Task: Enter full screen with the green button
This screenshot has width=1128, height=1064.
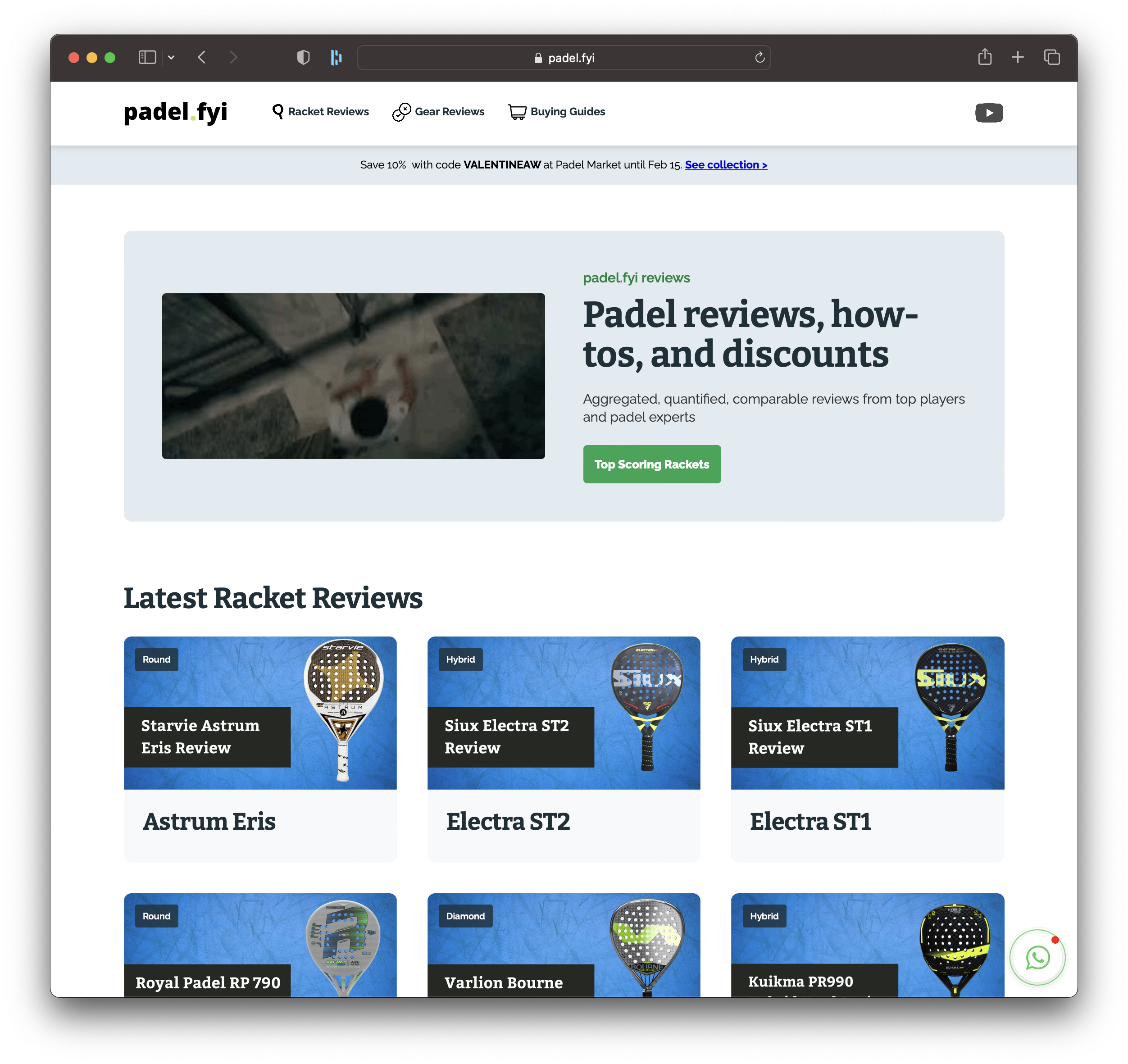Action: [110, 57]
